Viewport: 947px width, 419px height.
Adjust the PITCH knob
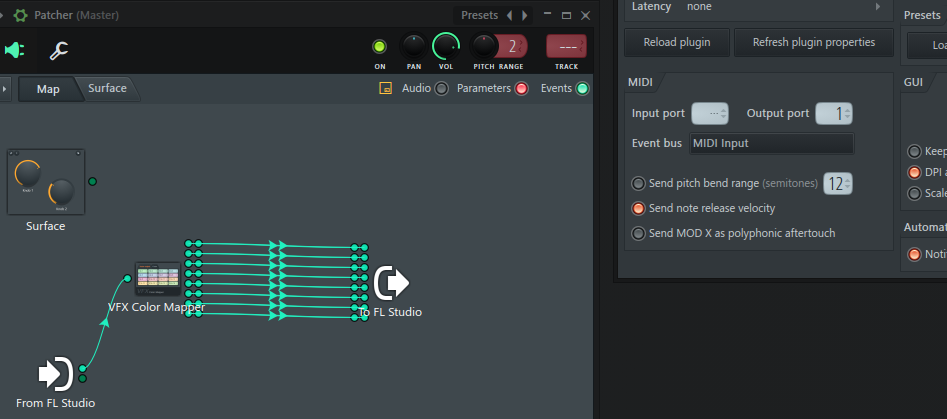click(x=483, y=46)
